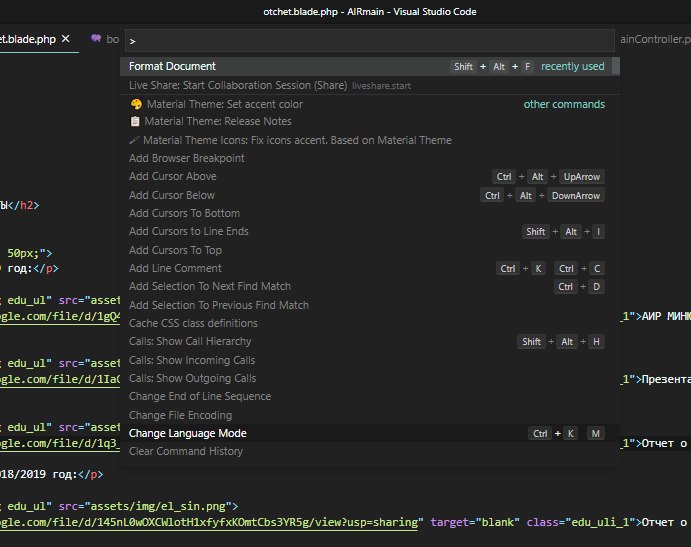This screenshot has height=547, width=691.
Task: Run Cache CSS class definitions
Action: tap(369, 324)
